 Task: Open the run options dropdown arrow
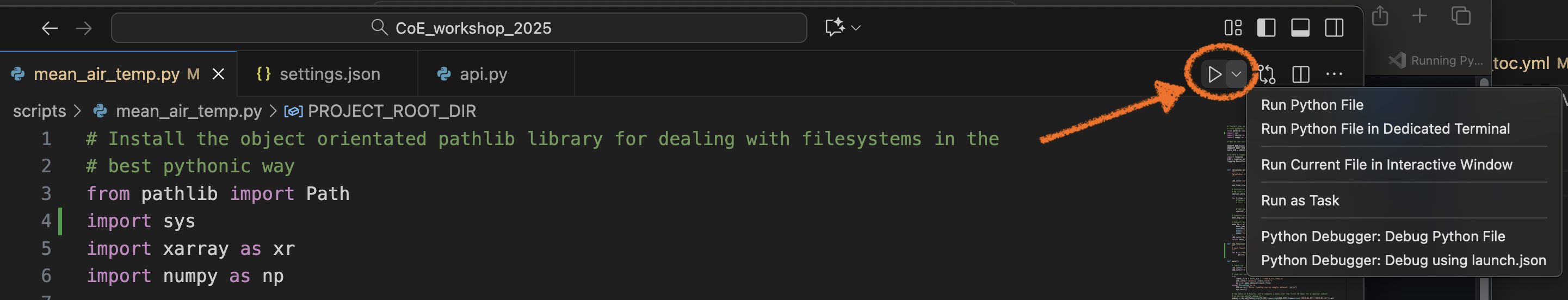point(1236,74)
